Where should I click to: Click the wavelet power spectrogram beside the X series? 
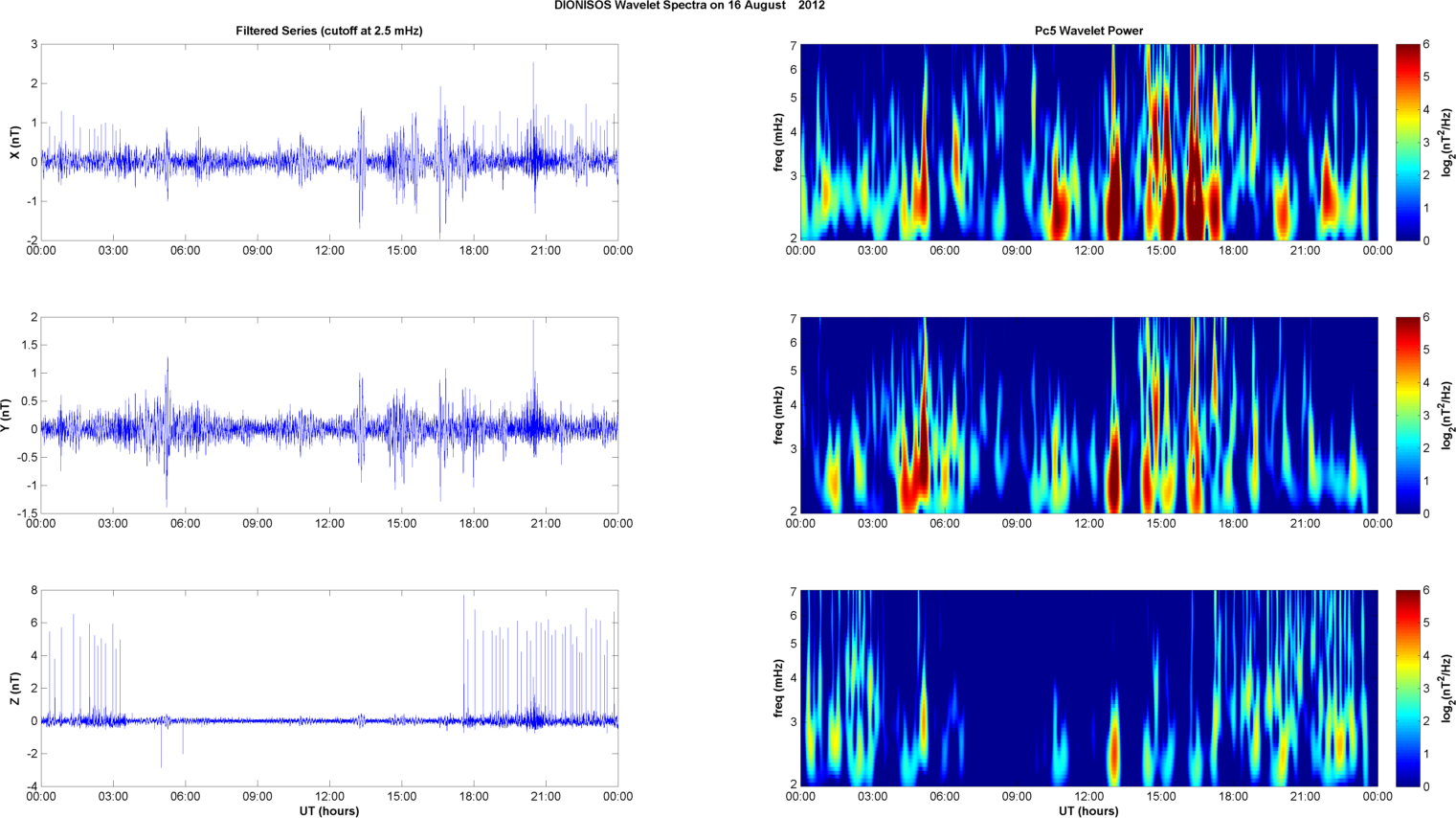click(x=1088, y=143)
